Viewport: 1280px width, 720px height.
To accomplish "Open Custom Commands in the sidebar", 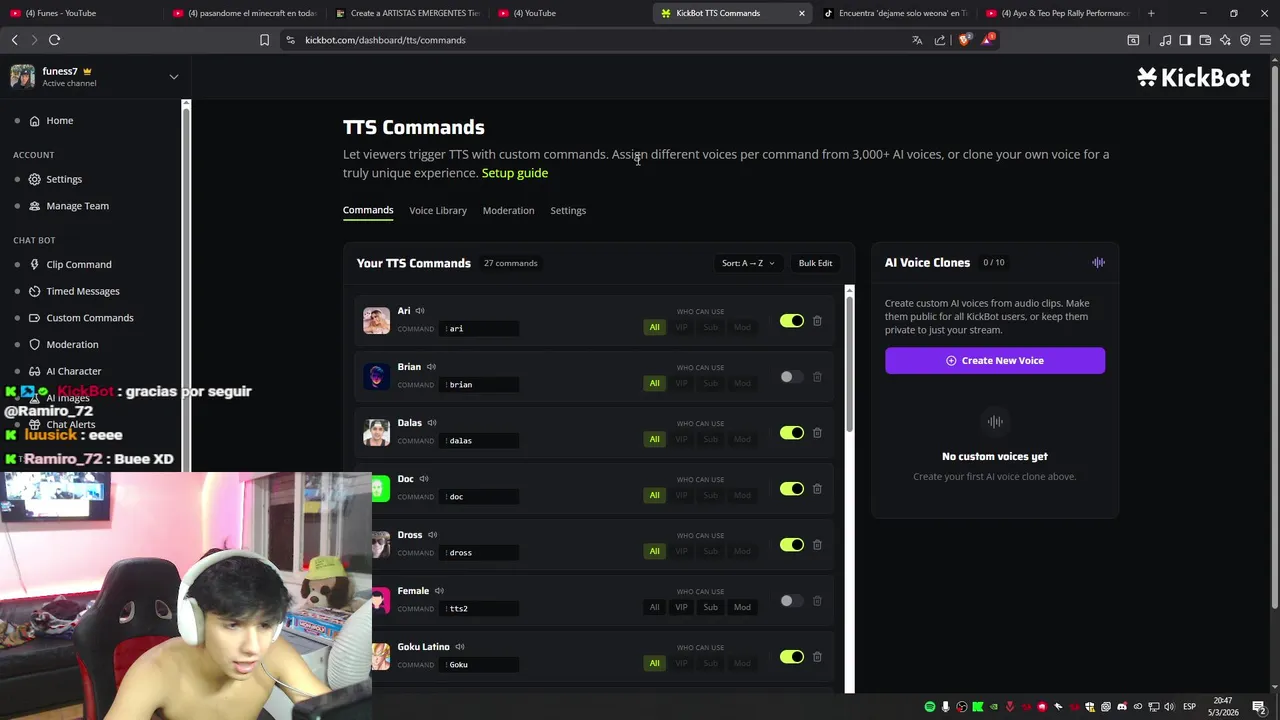I will click(x=89, y=318).
